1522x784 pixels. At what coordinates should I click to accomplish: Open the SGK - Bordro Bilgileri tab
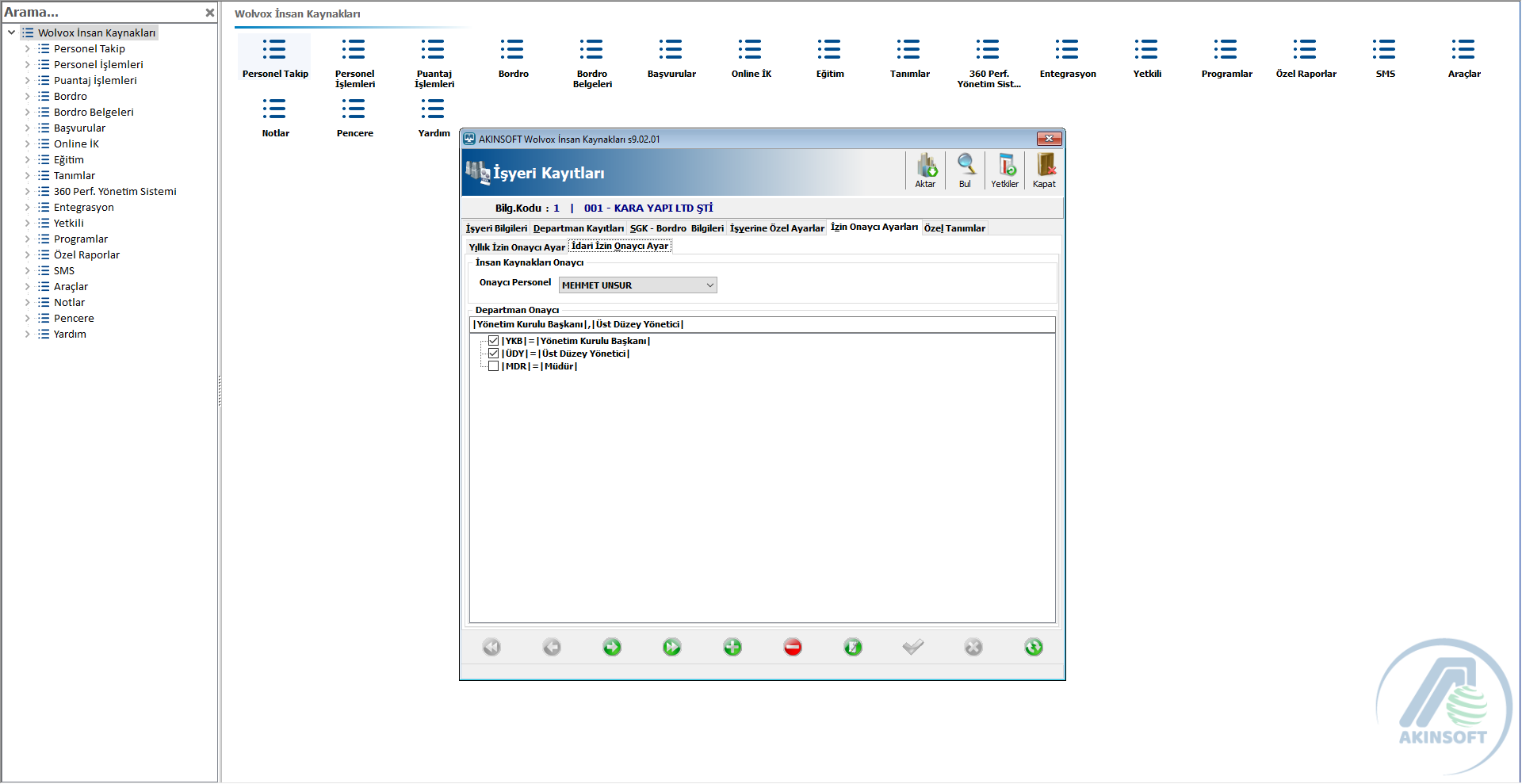tap(677, 228)
